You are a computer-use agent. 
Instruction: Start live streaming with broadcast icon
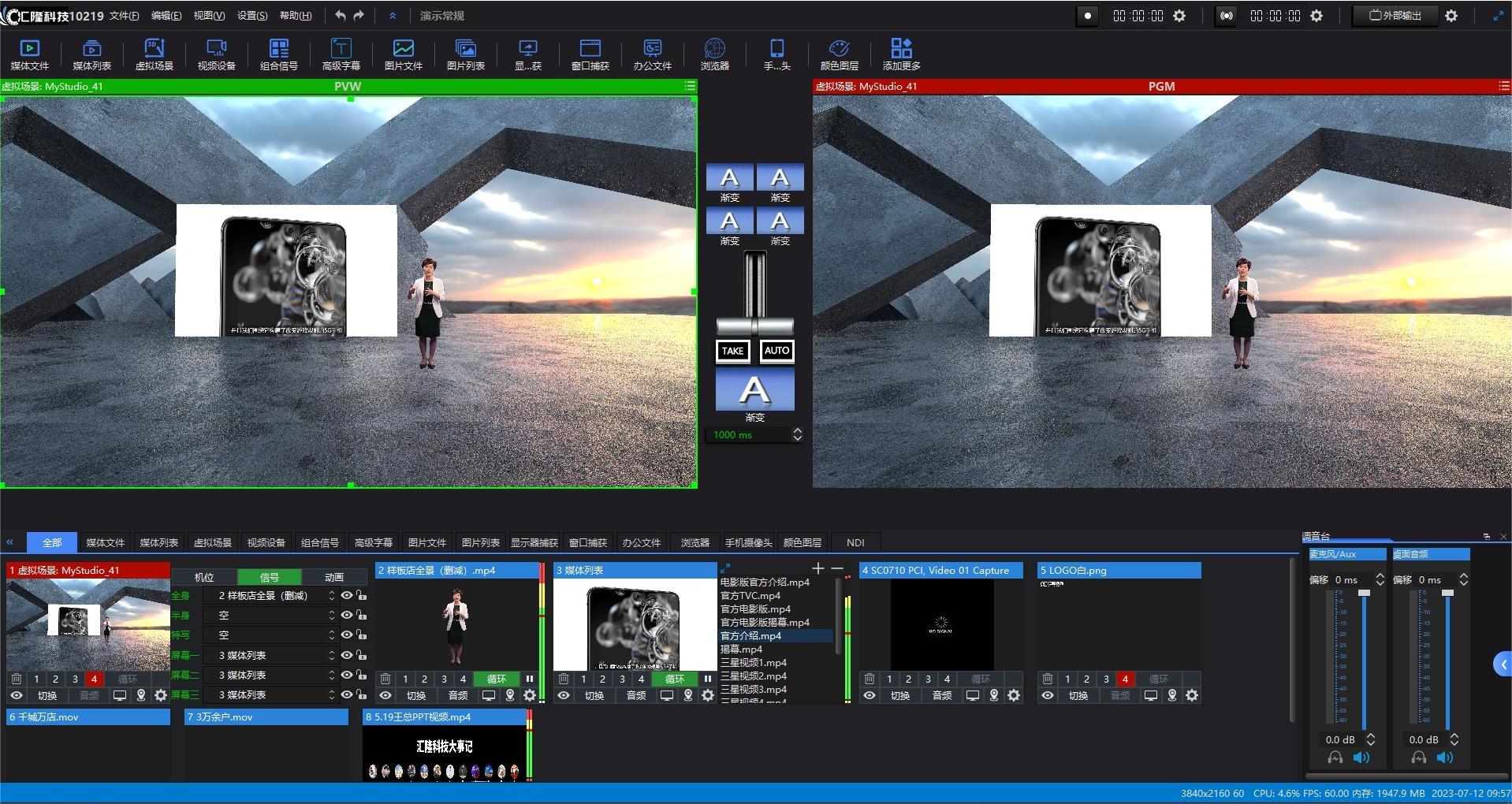pyautogui.click(x=1226, y=16)
